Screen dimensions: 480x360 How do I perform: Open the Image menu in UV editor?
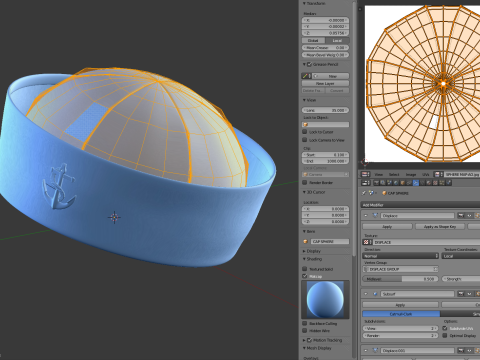tap(411, 174)
